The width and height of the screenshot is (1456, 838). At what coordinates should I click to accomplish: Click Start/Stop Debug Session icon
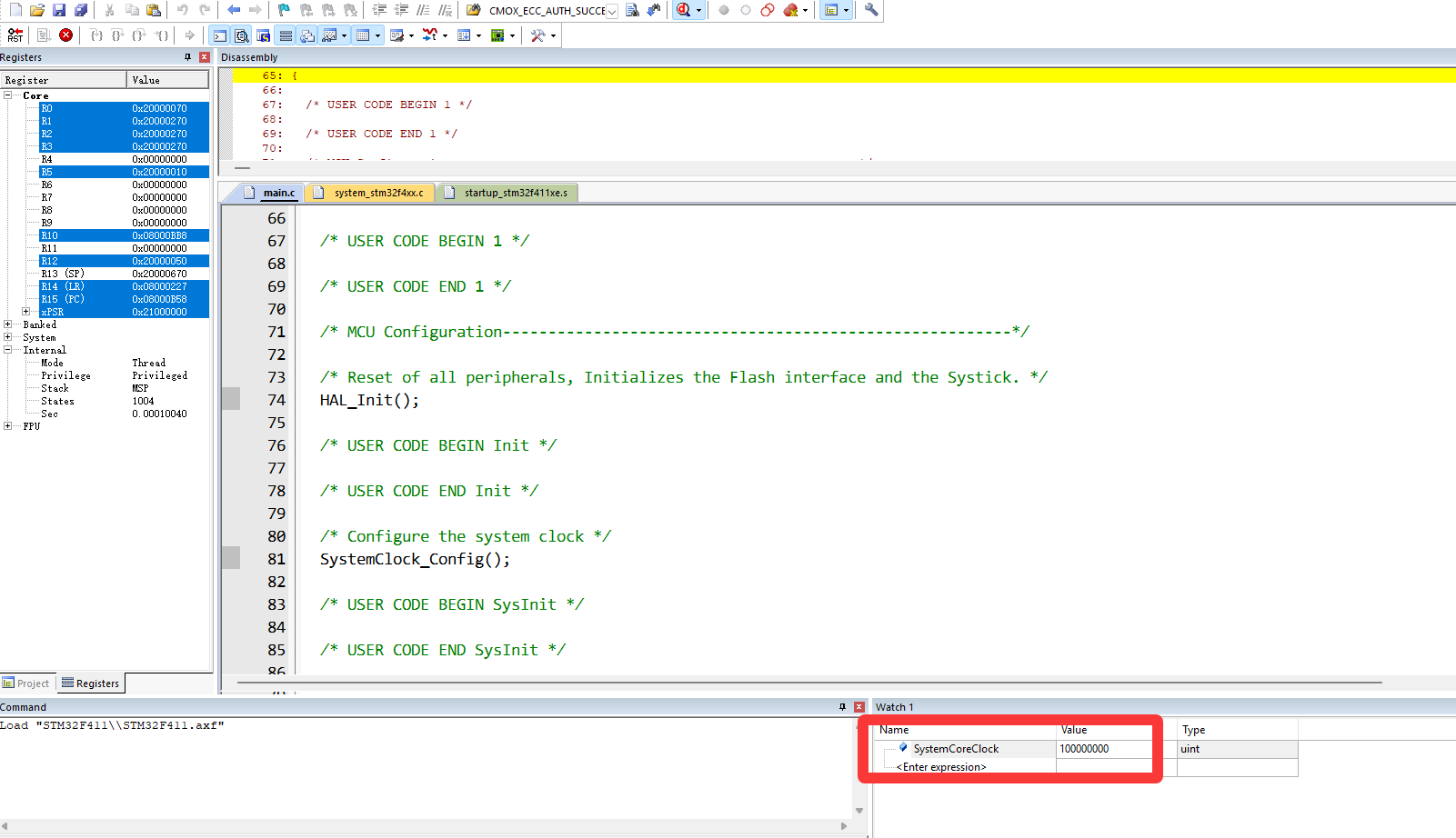683,10
